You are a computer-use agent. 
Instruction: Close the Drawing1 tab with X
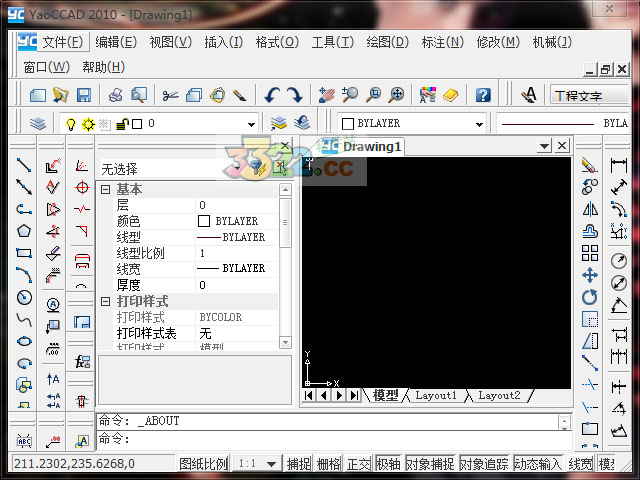(x=562, y=145)
